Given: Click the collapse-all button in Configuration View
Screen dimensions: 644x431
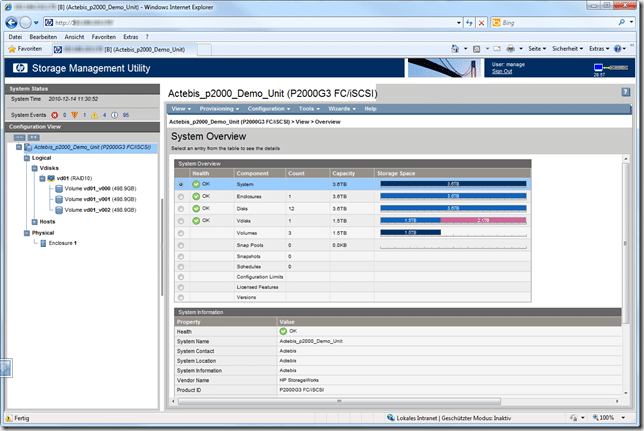Looking at the screenshot, I should coord(19,137).
